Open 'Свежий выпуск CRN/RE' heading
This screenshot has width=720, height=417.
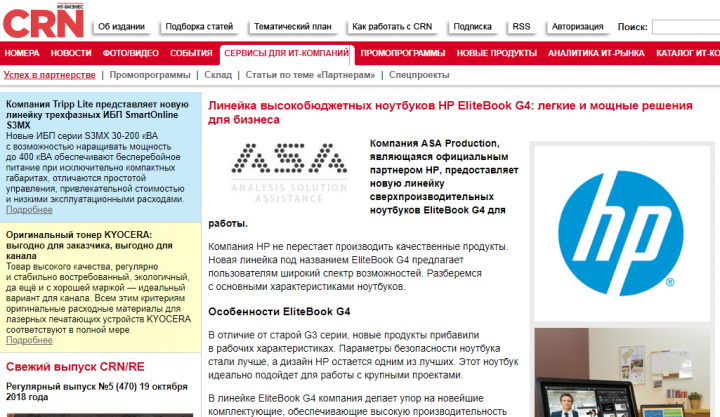click(75, 367)
